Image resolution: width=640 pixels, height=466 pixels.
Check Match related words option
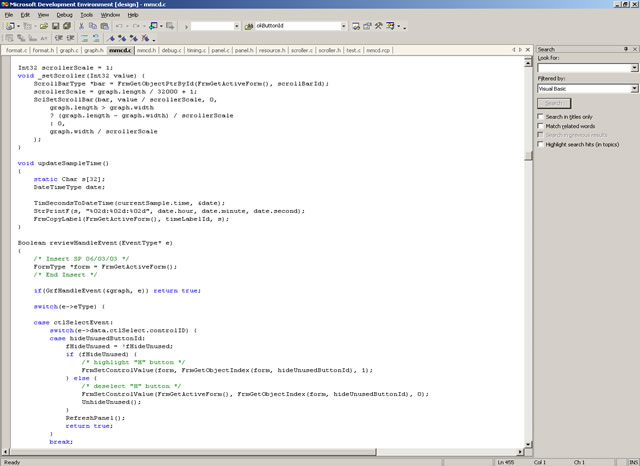click(x=541, y=126)
